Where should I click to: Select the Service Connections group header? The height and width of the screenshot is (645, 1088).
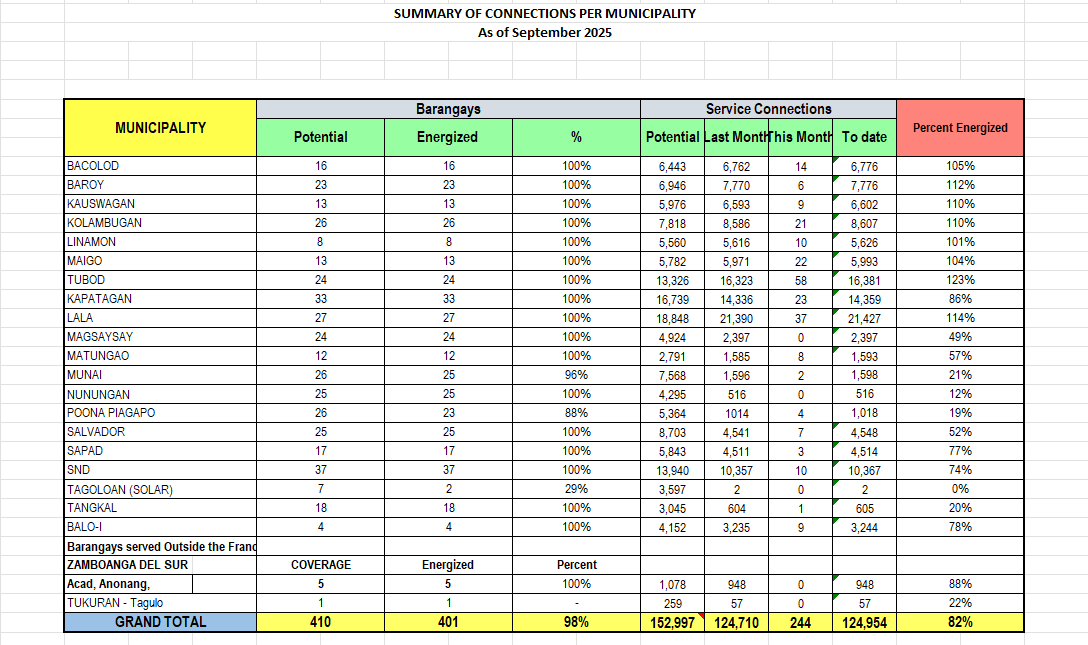click(x=768, y=109)
